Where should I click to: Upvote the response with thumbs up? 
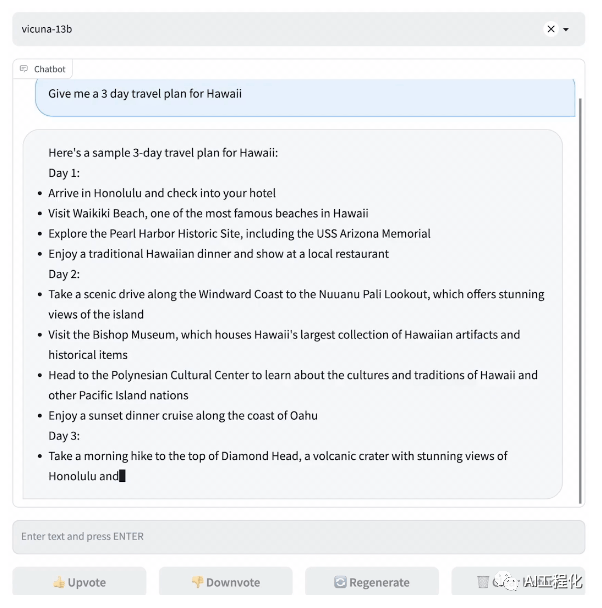point(79,582)
